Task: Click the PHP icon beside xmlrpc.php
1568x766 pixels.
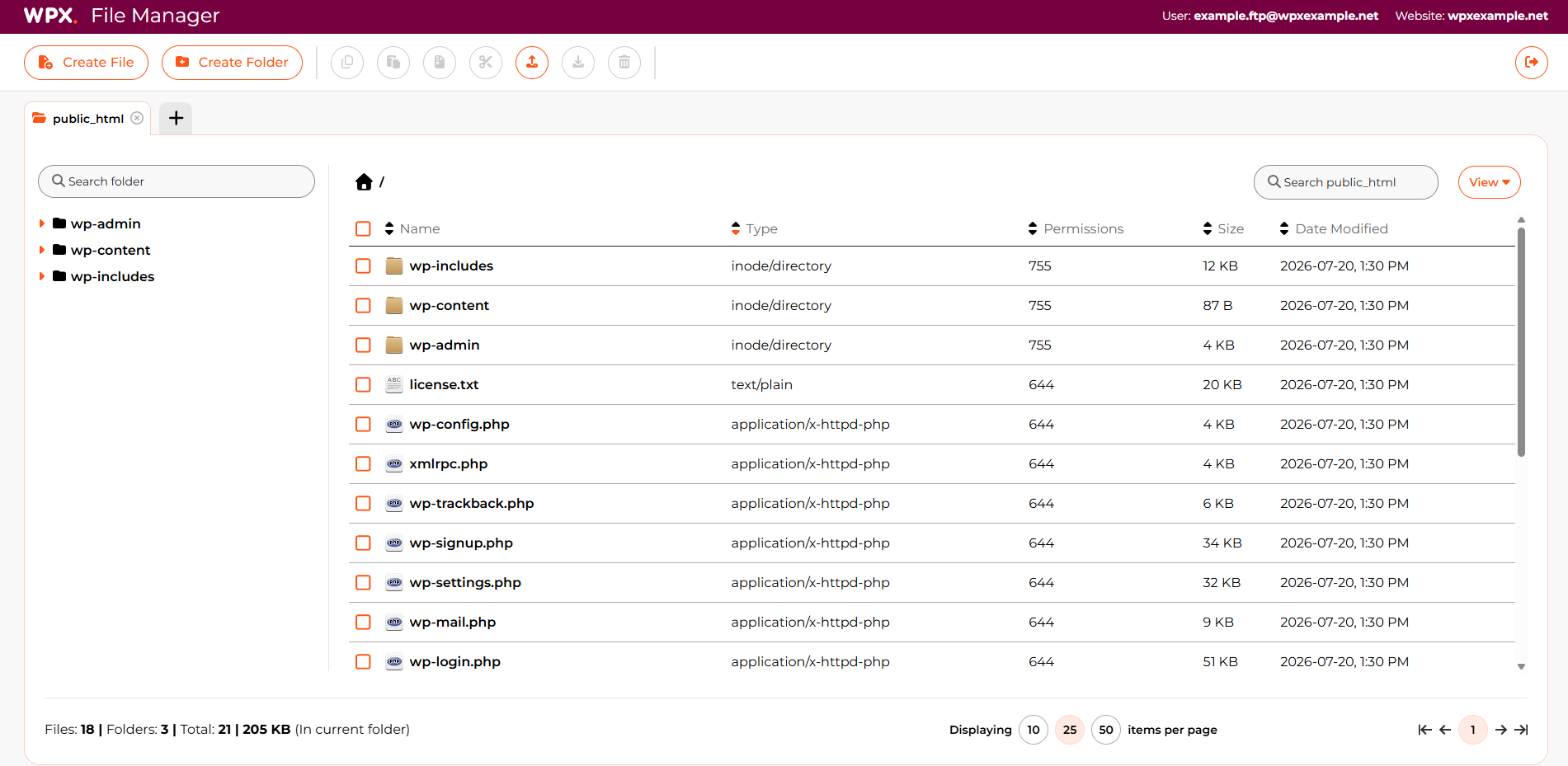Action: pos(394,463)
